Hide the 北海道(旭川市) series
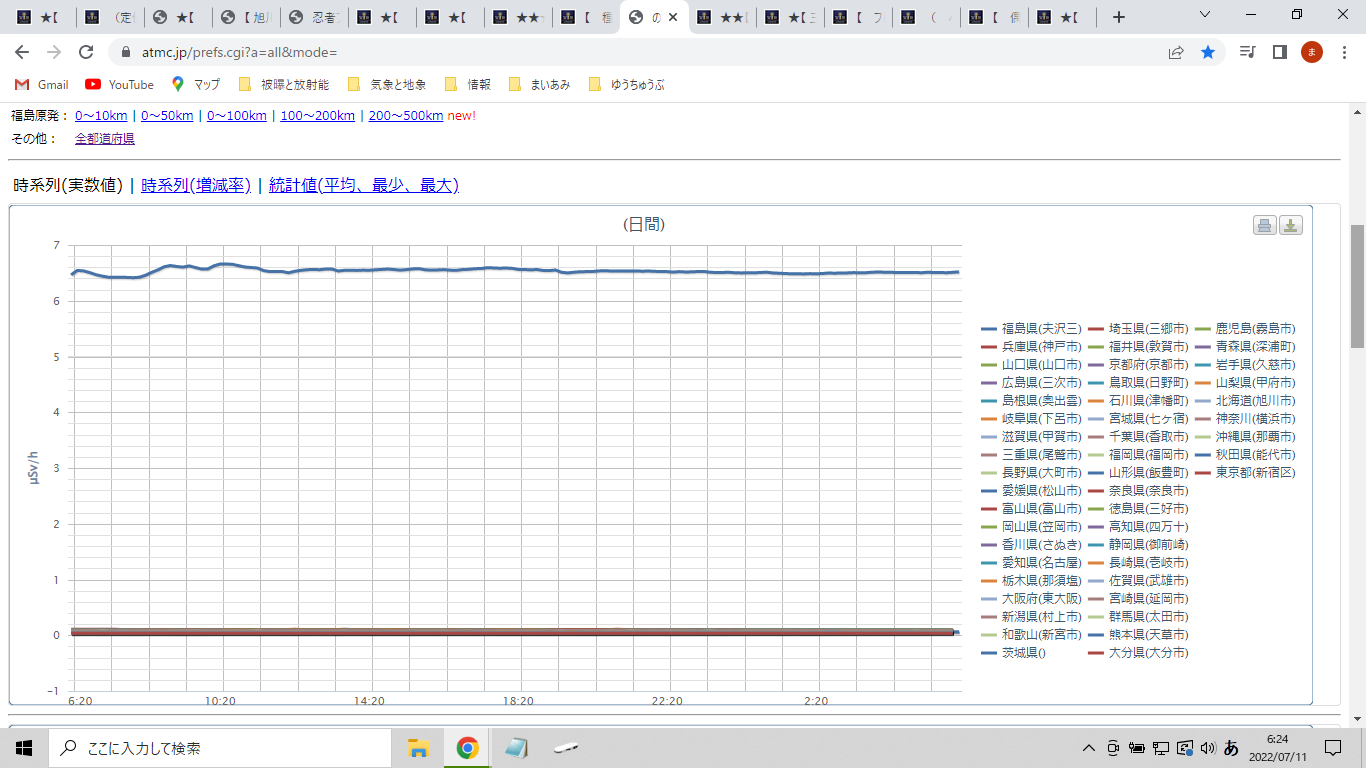1366x768 pixels. [x=1245, y=400]
